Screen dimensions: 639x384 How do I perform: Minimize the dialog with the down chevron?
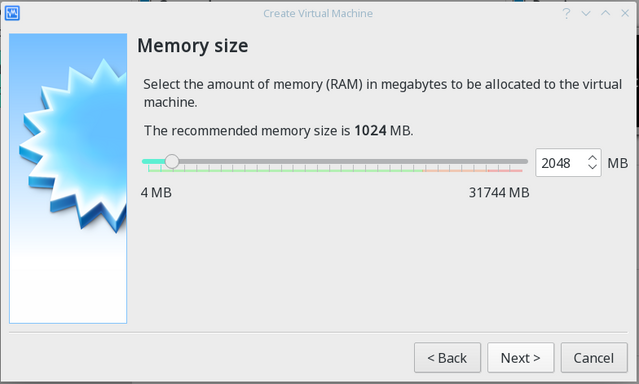[x=586, y=13]
